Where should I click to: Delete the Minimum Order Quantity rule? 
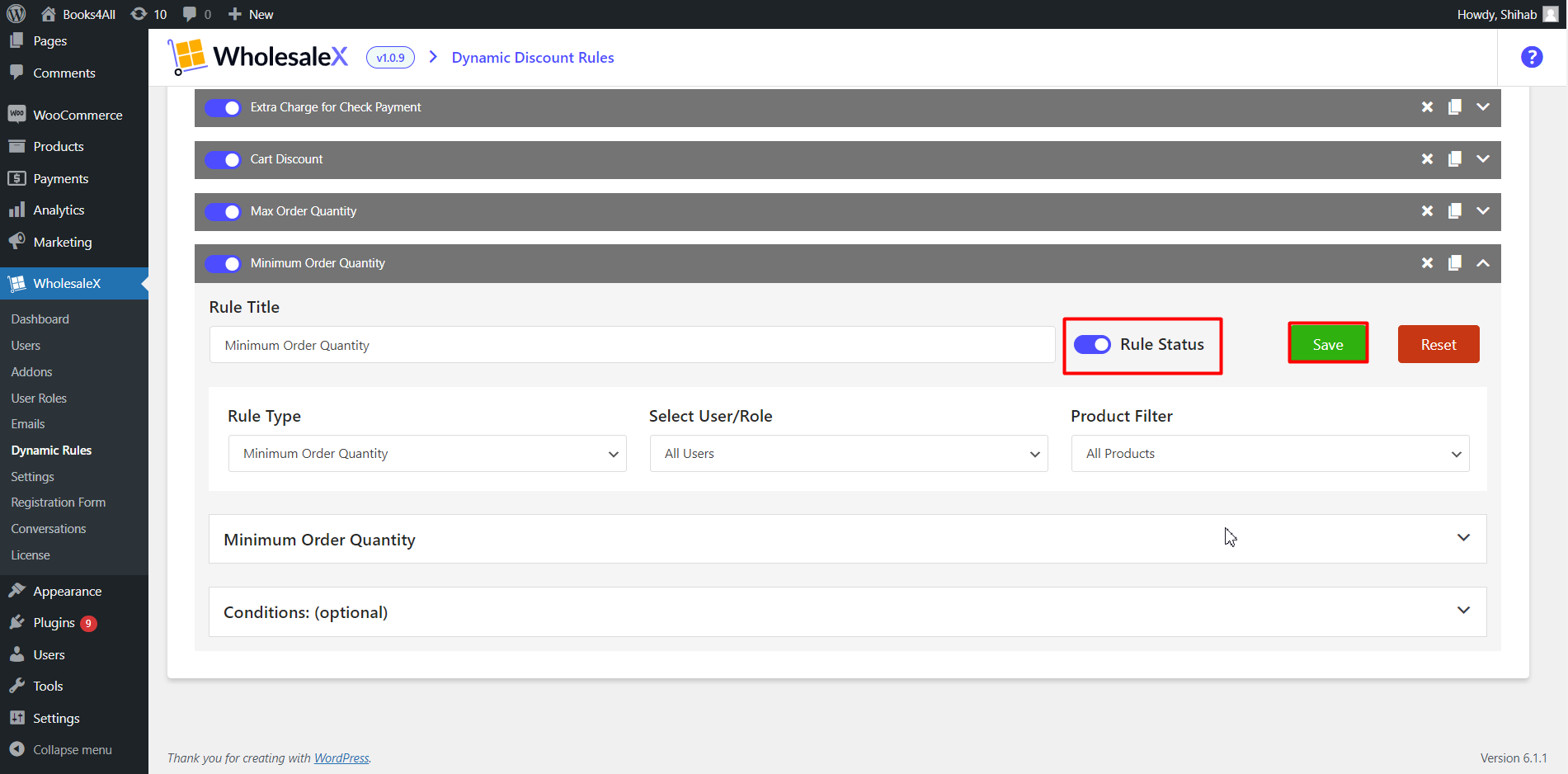pos(1427,263)
